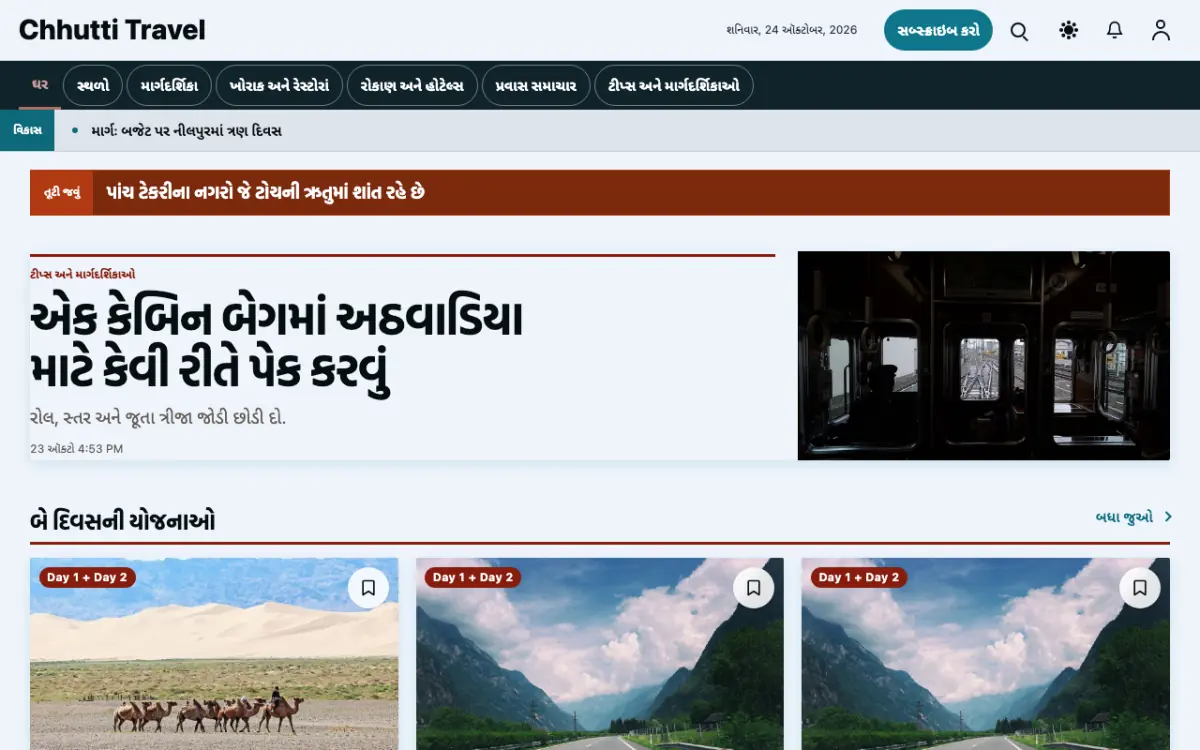Open notifications bell icon
Screen dimensions: 1200x750
click(x=1114, y=31)
